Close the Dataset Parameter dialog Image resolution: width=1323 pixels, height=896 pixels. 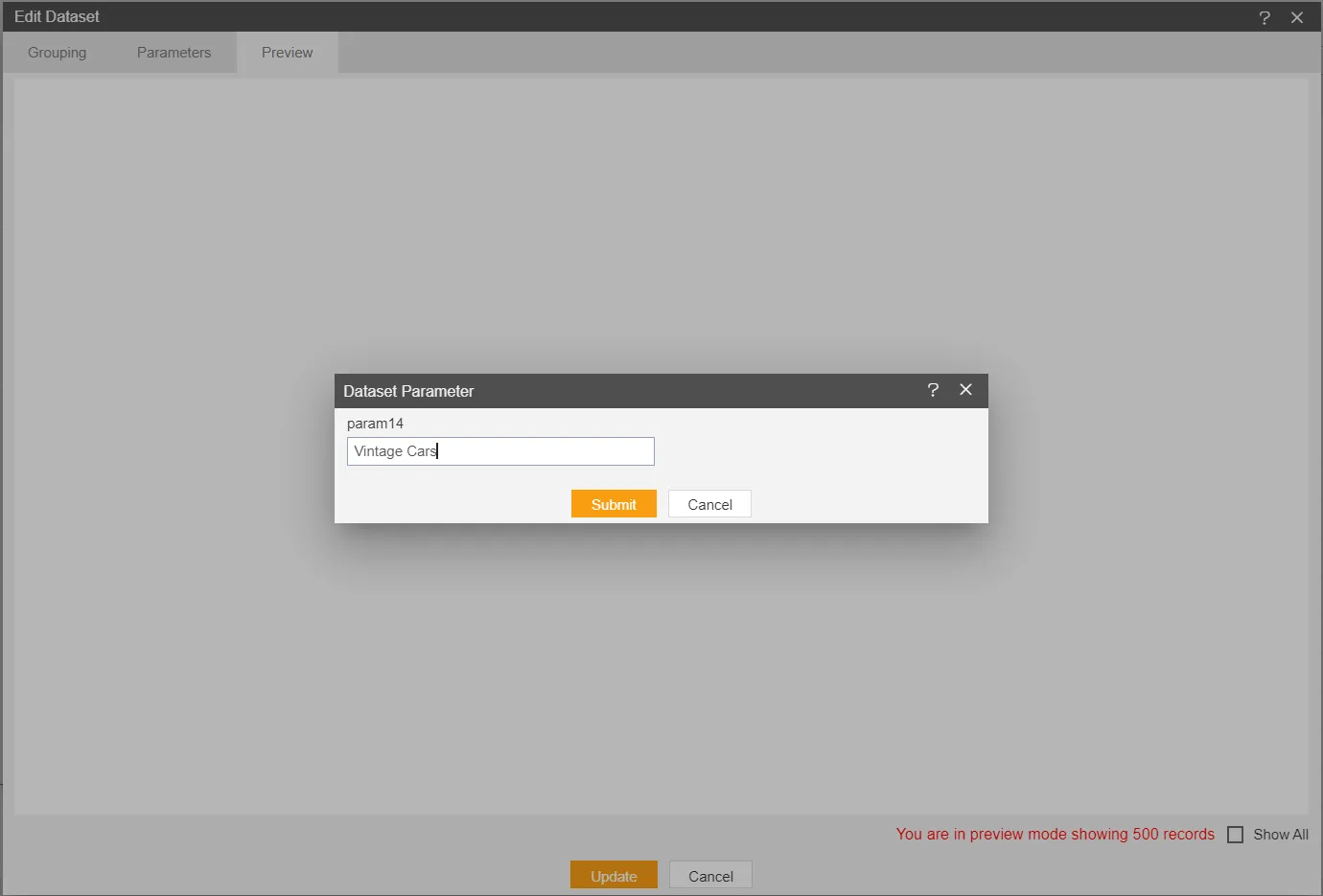(965, 390)
